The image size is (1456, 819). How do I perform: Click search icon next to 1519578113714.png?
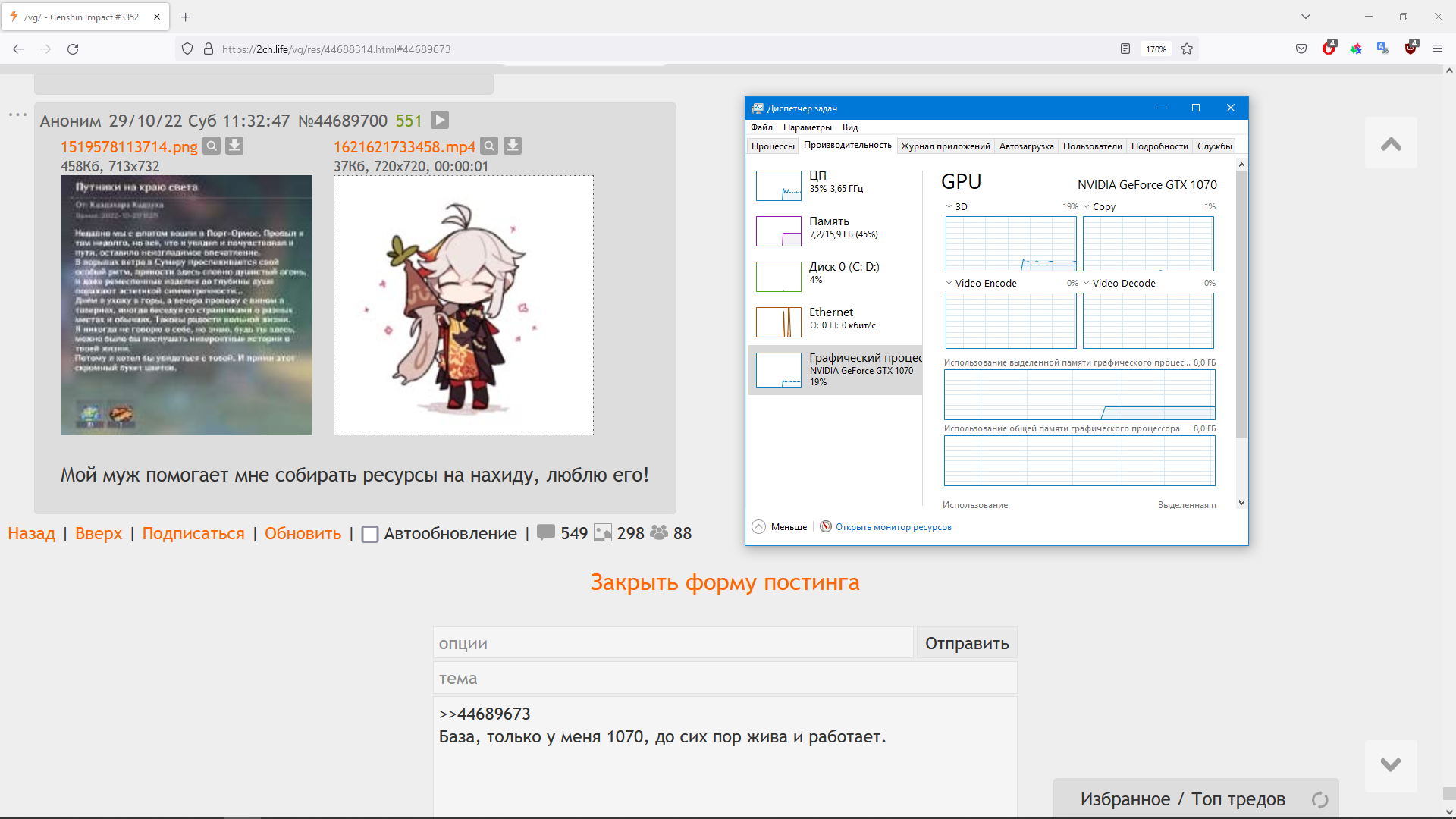point(212,146)
